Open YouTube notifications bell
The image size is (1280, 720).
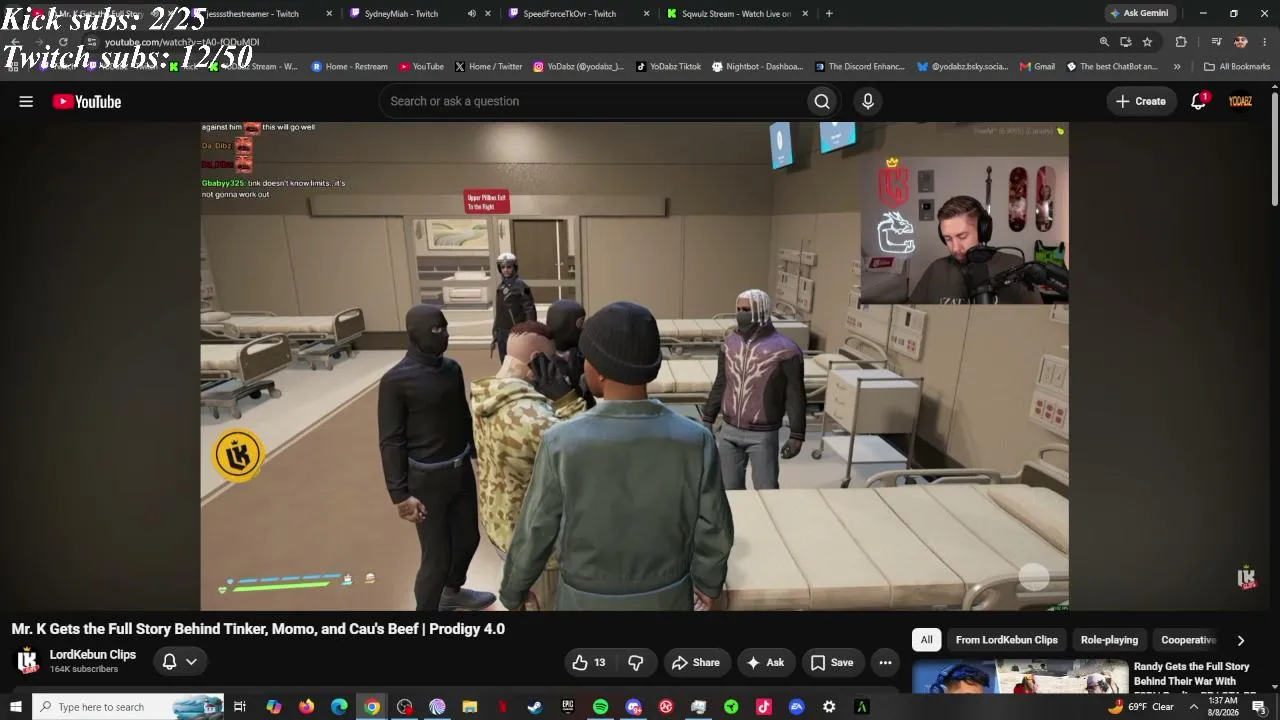1198,101
